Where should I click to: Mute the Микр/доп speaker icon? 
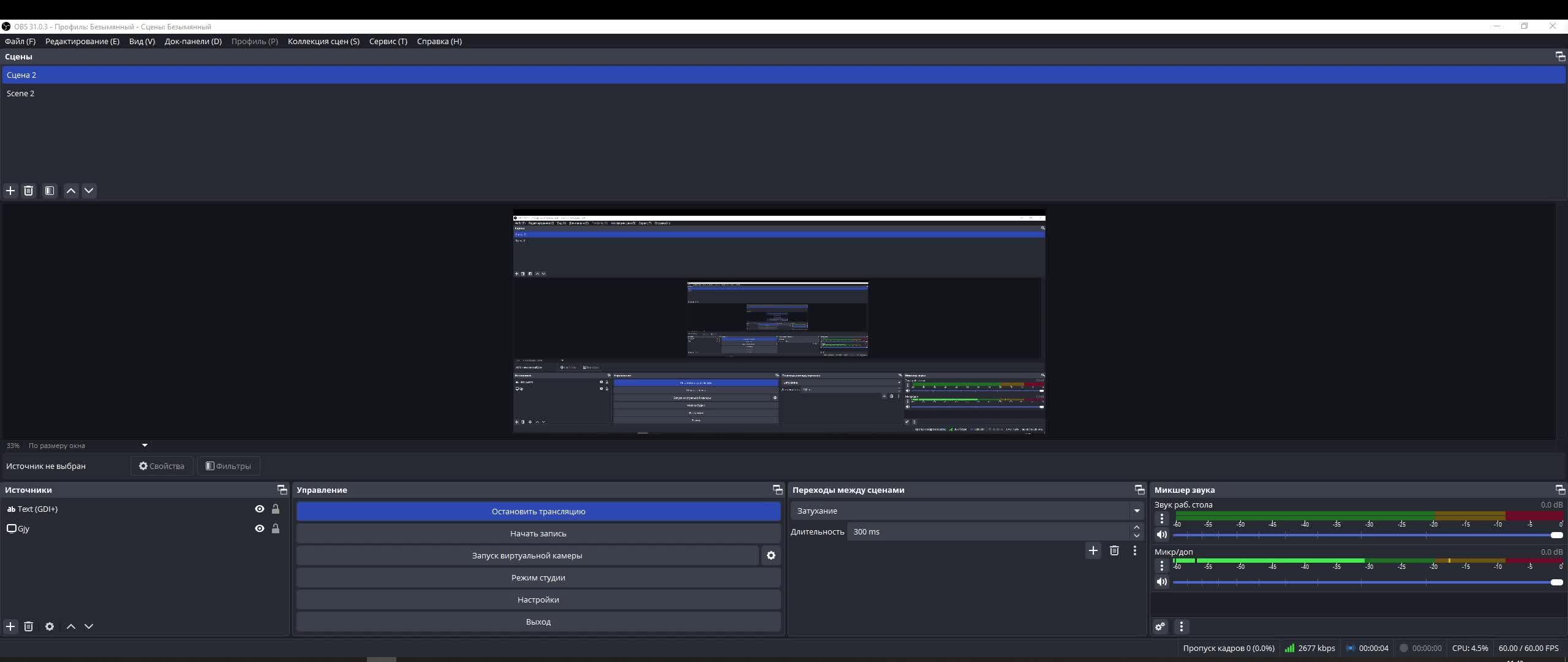click(1161, 582)
